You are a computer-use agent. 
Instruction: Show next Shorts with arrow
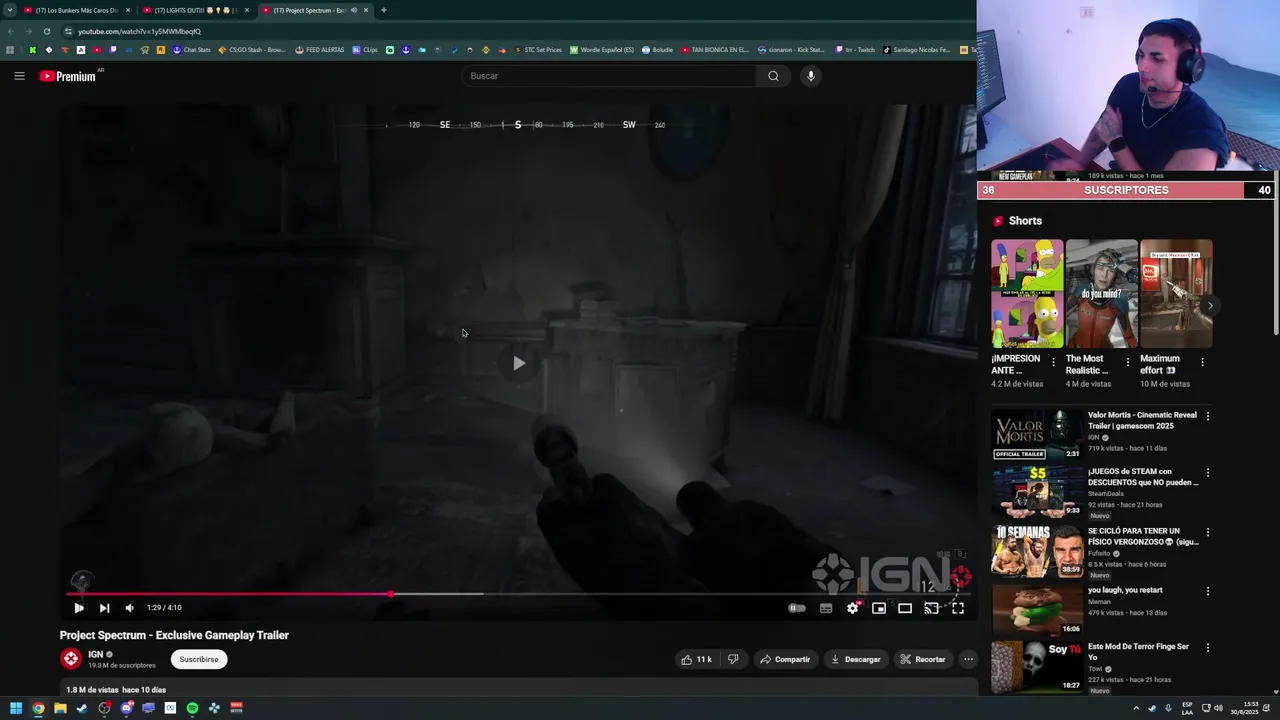click(1210, 306)
